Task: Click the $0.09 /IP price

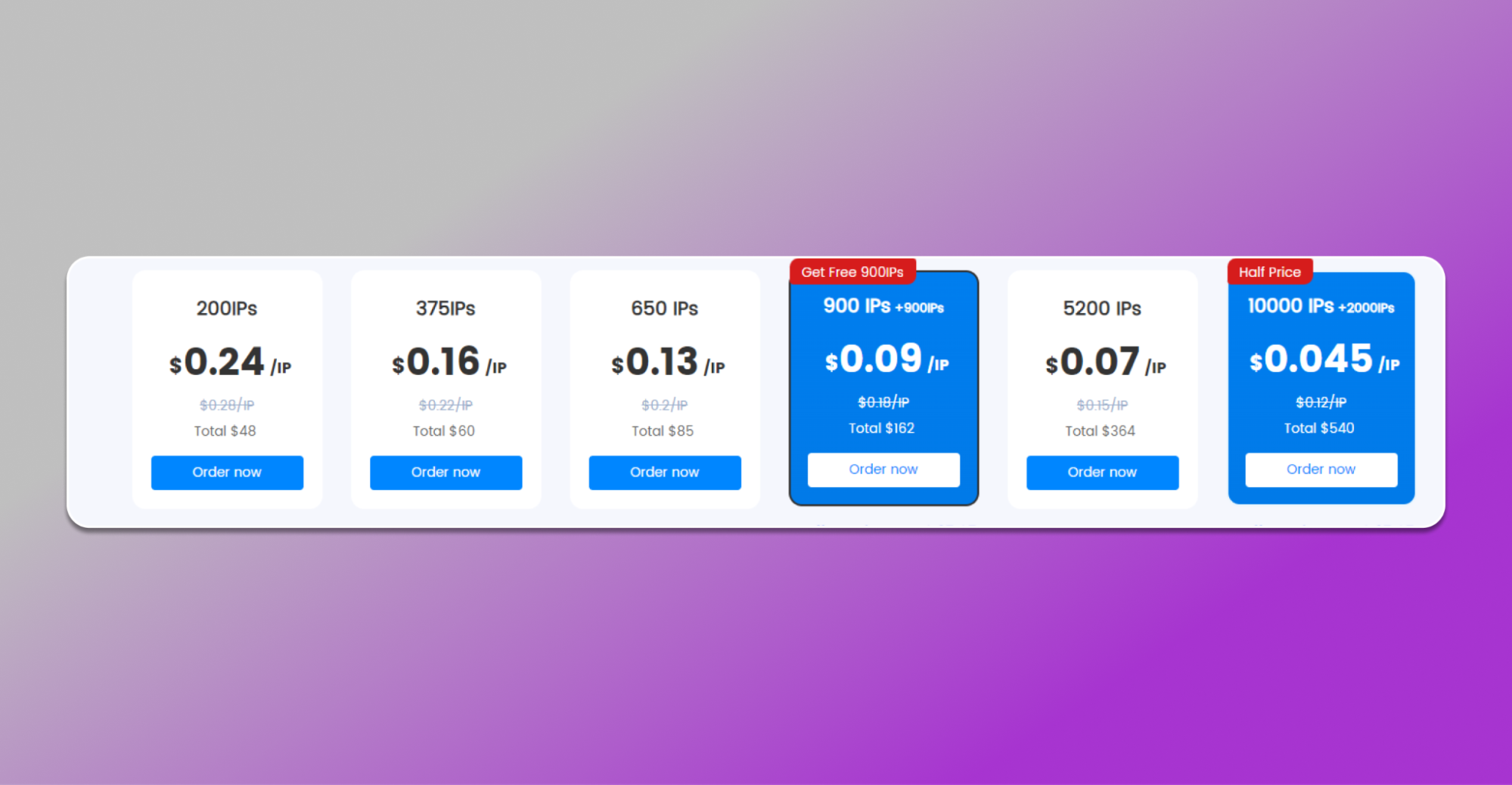Action: (x=886, y=359)
